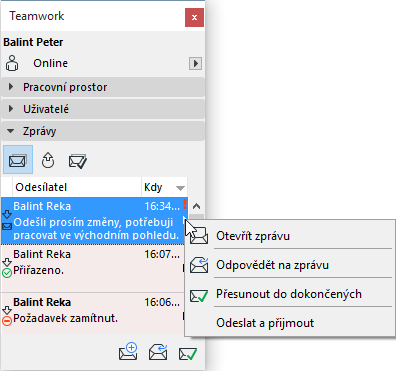
Task: Click the user status person icon
Action: click(x=12, y=63)
